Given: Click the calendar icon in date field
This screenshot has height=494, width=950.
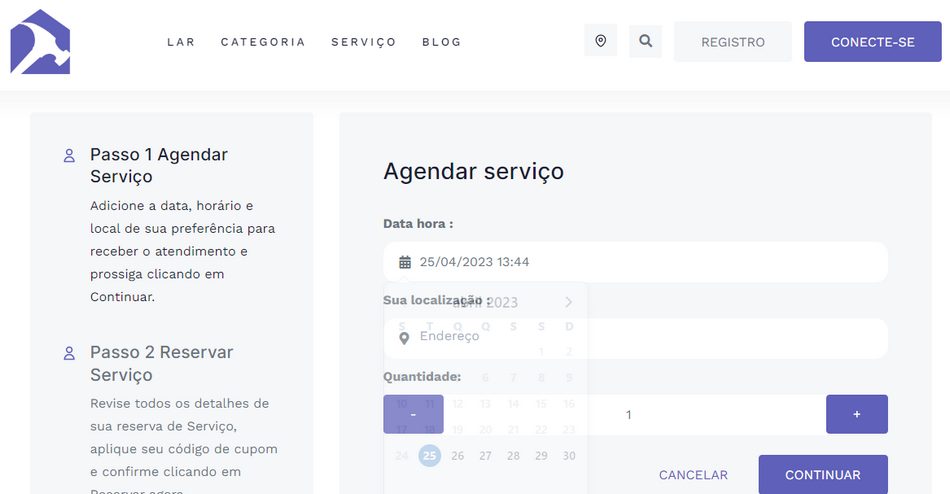Looking at the screenshot, I should [405, 262].
